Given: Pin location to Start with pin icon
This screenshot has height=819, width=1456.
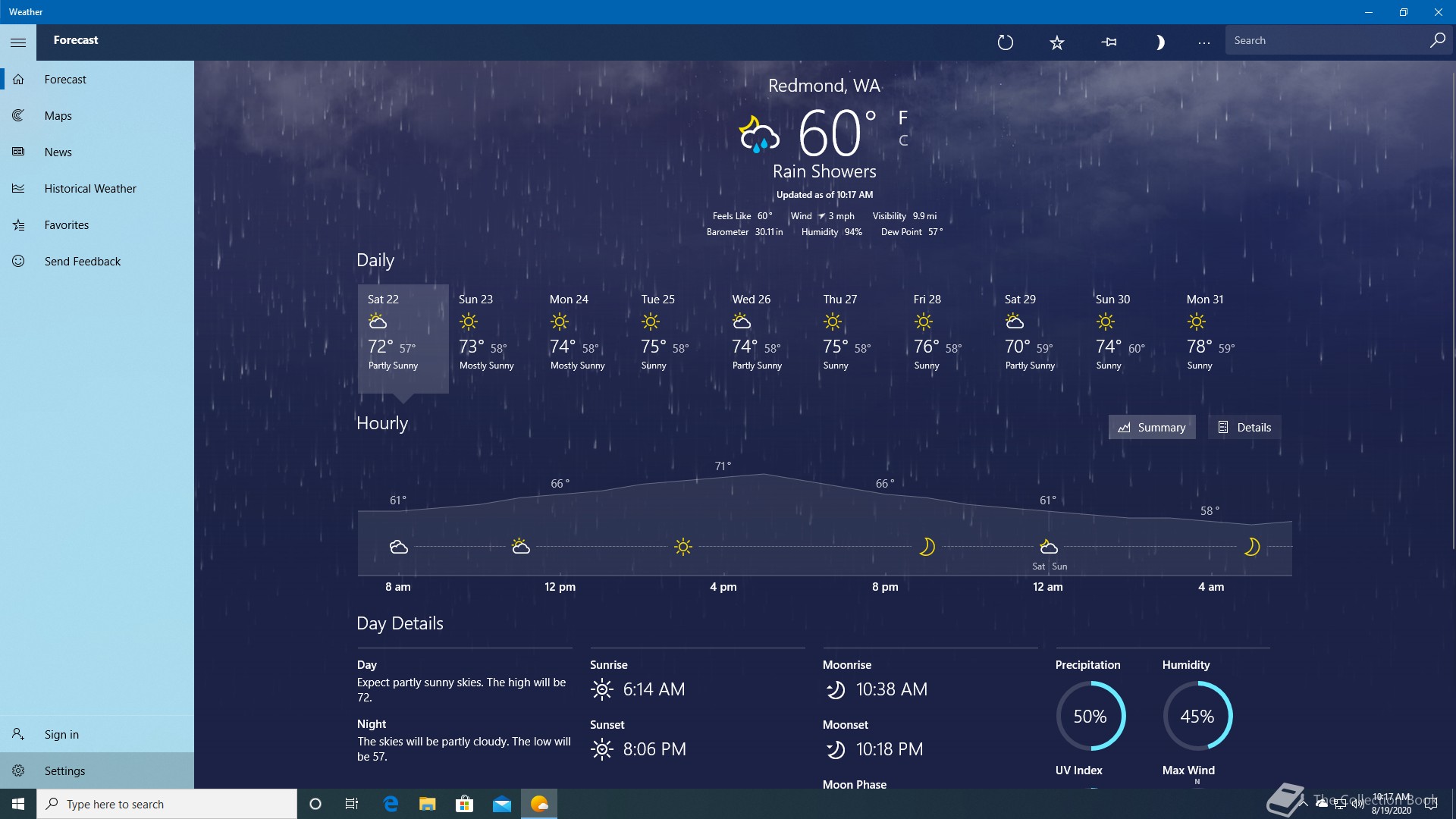Looking at the screenshot, I should 1109,42.
